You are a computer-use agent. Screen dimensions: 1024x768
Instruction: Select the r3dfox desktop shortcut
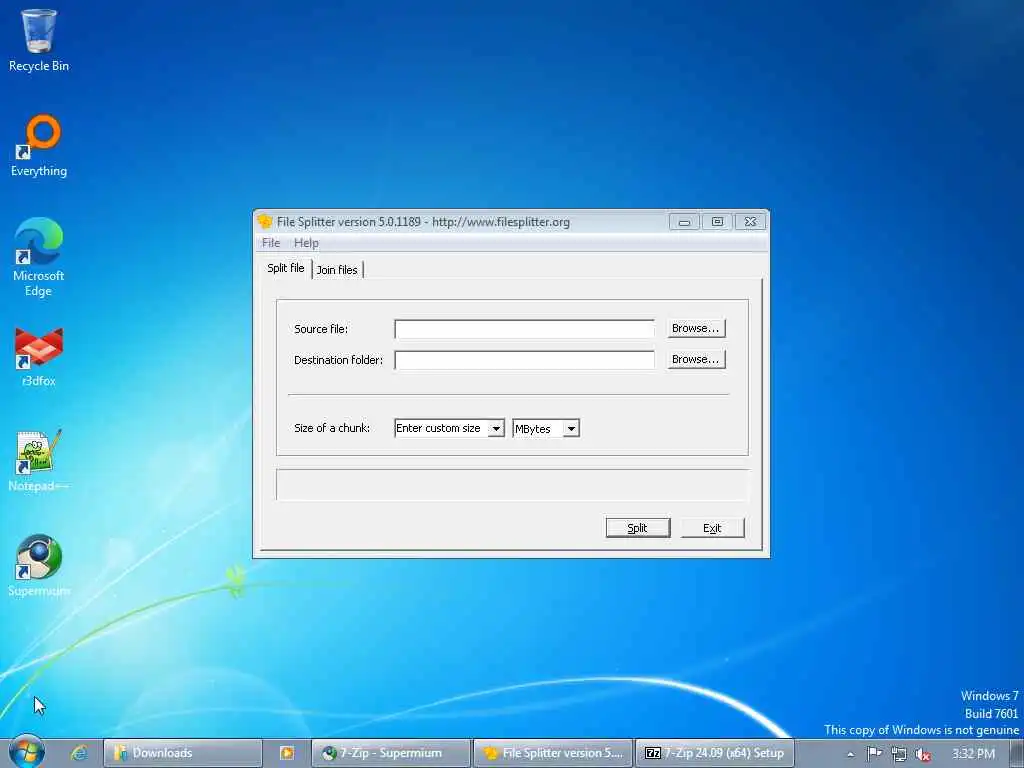(x=39, y=357)
